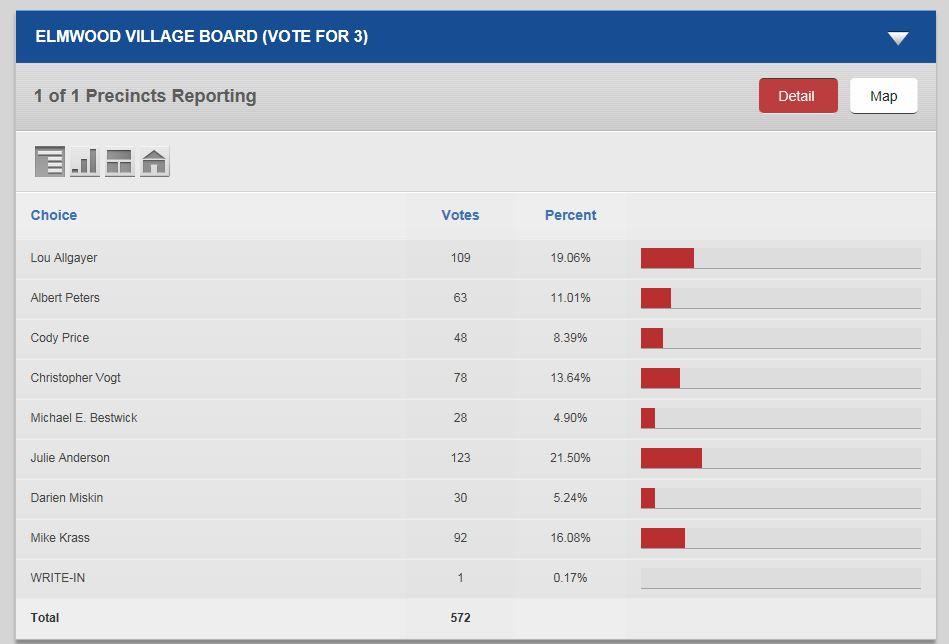Select the grid layout view icon

click(x=120, y=162)
